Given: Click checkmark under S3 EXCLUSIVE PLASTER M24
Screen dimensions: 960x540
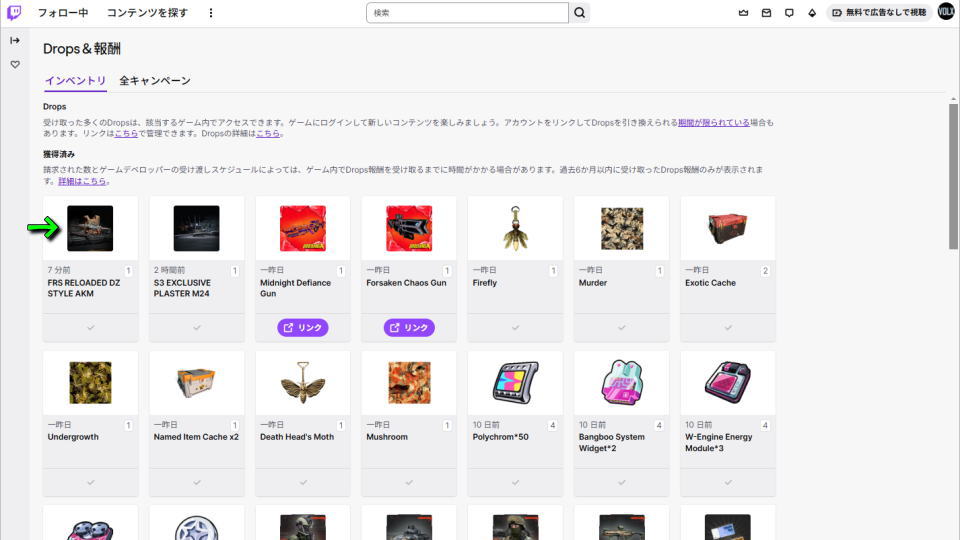Looking at the screenshot, I should tap(197, 328).
